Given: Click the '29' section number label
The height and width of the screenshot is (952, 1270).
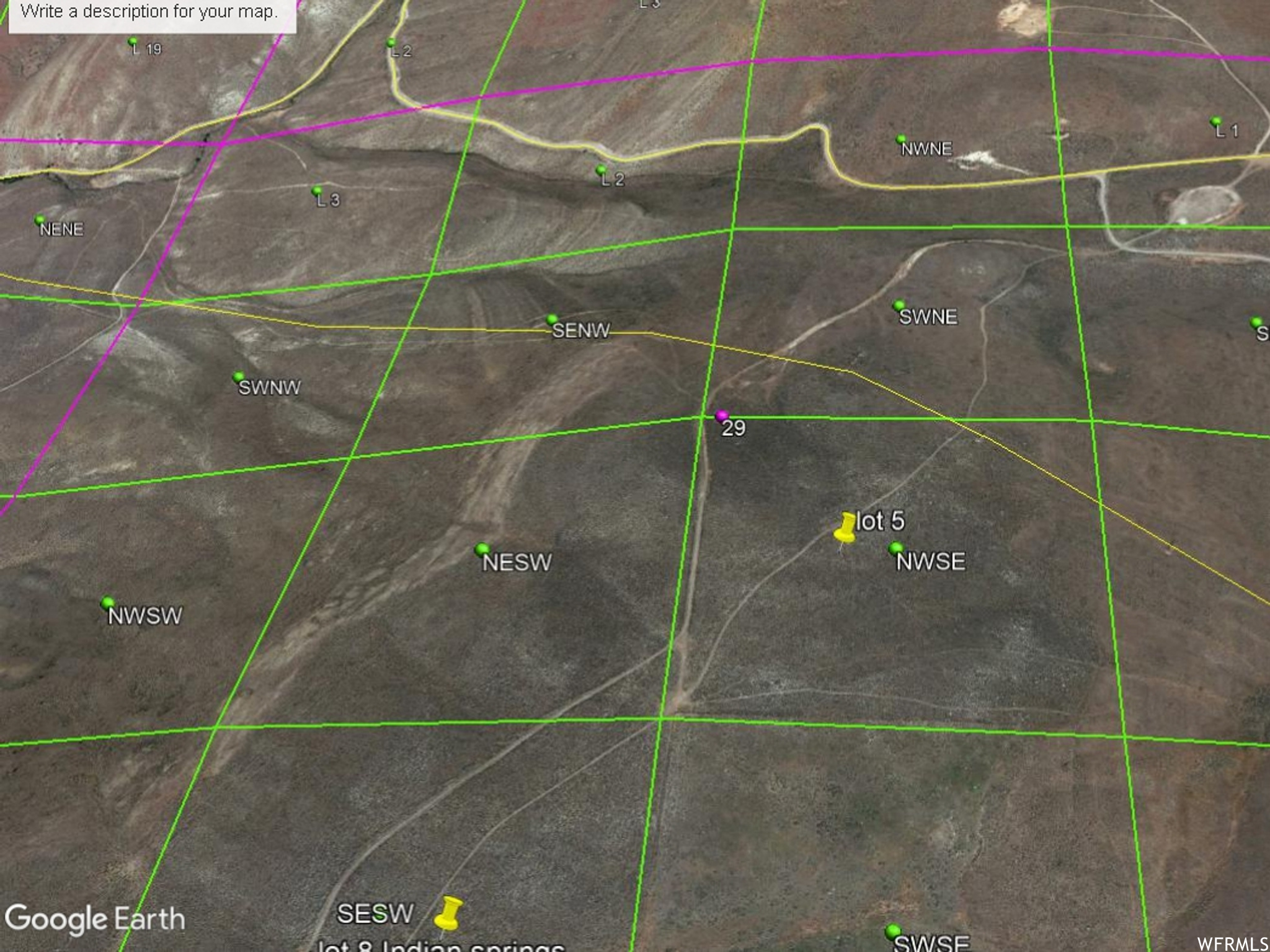Looking at the screenshot, I should point(734,428).
